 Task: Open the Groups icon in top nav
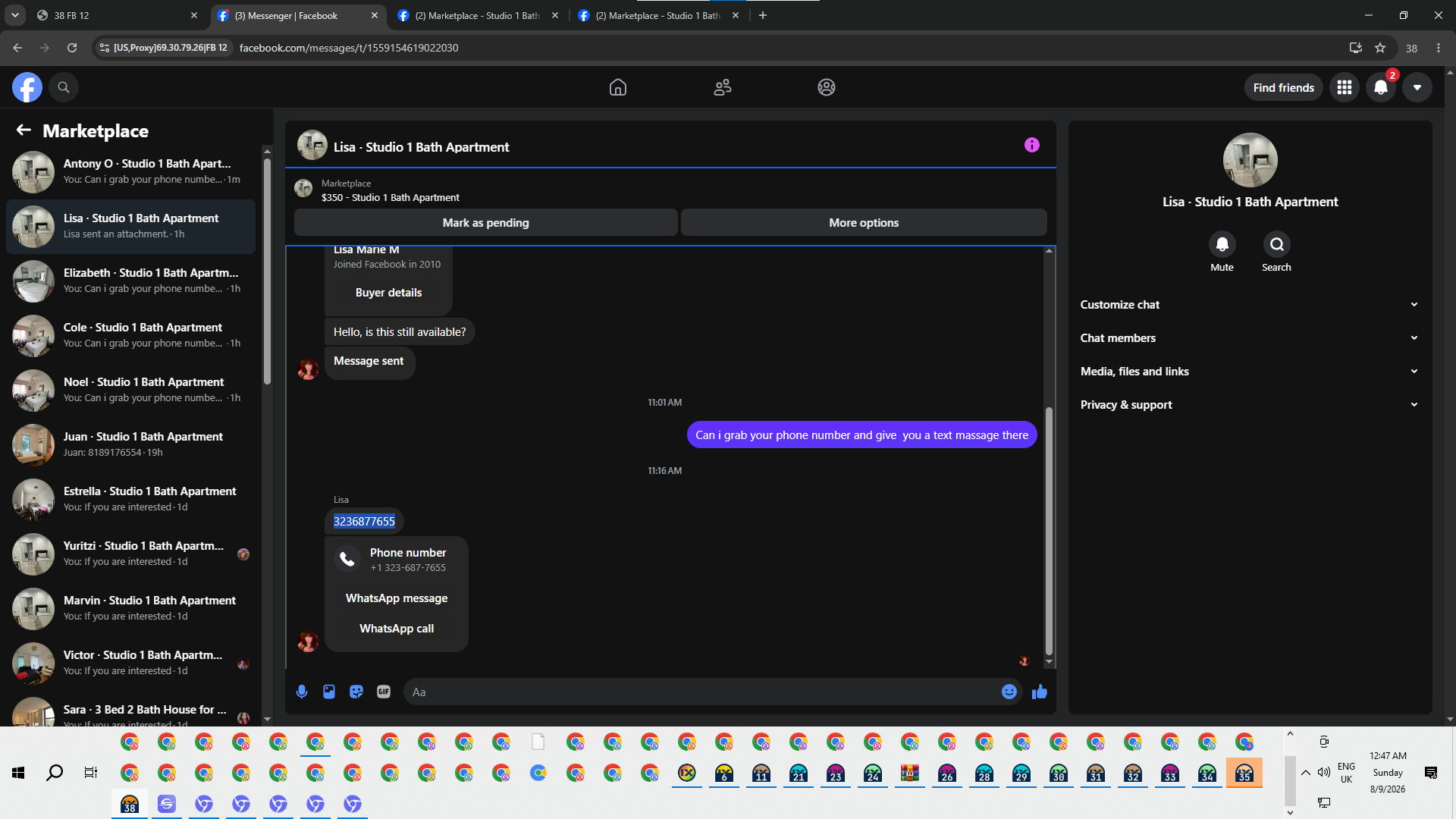tap(827, 87)
